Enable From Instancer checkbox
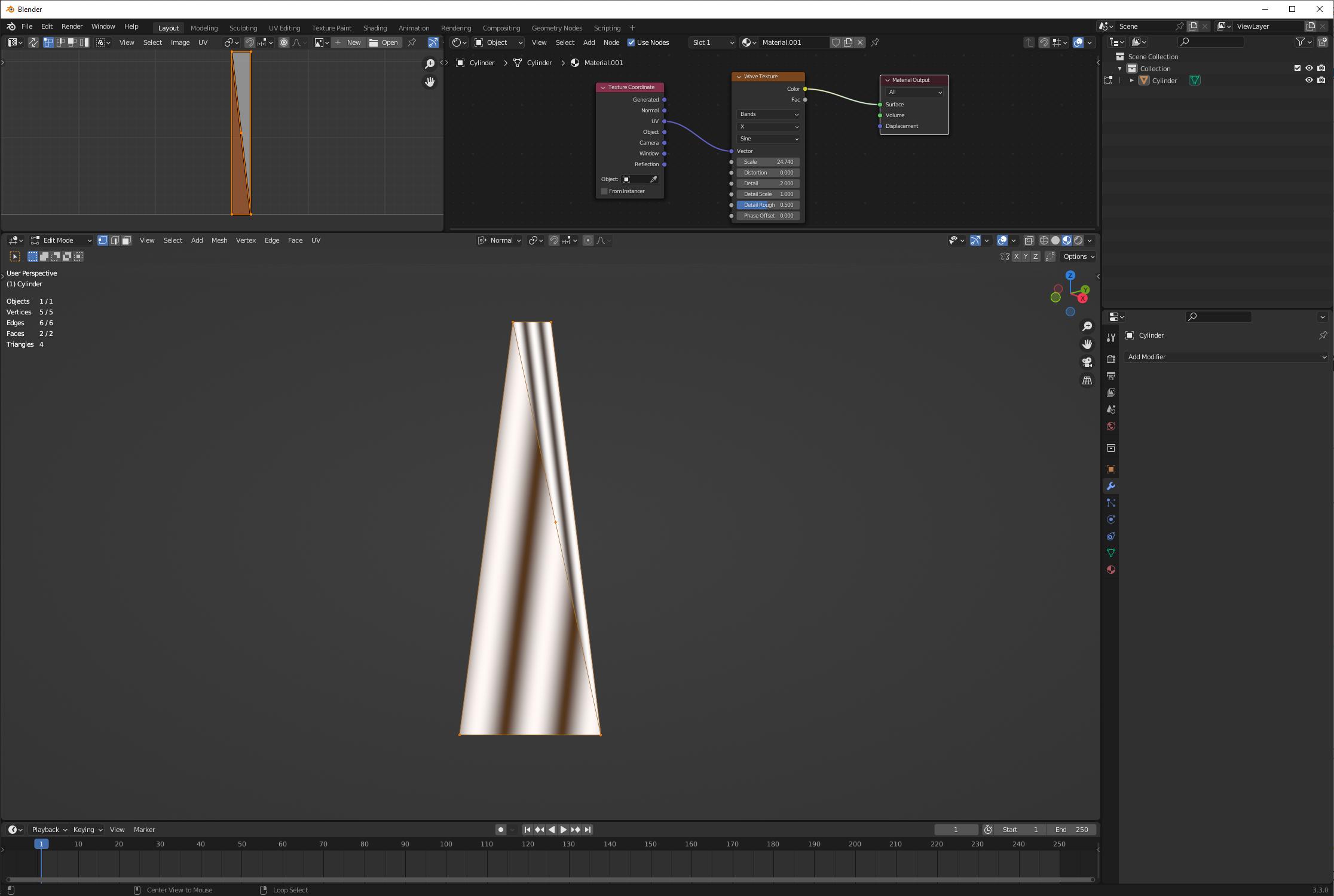 click(x=604, y=191)
